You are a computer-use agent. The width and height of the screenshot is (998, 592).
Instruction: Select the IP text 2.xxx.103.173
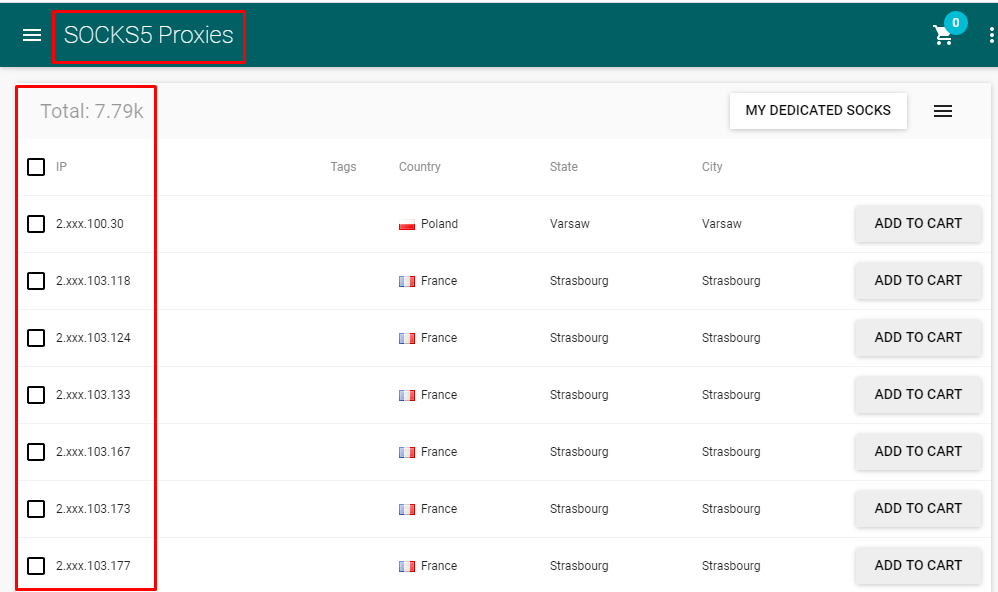tap(93, 509)
